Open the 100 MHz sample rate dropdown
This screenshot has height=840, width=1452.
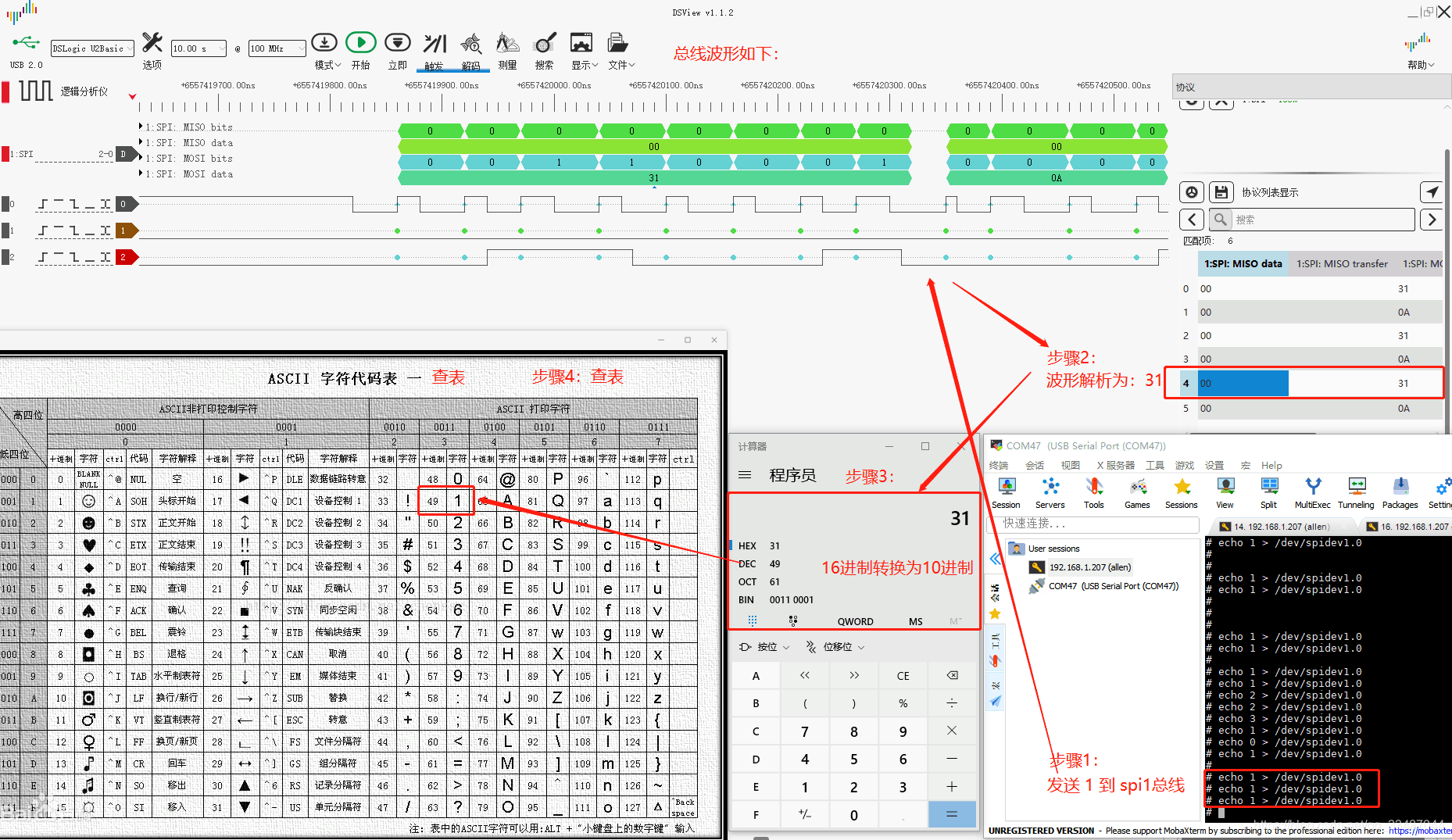[277, 48]
